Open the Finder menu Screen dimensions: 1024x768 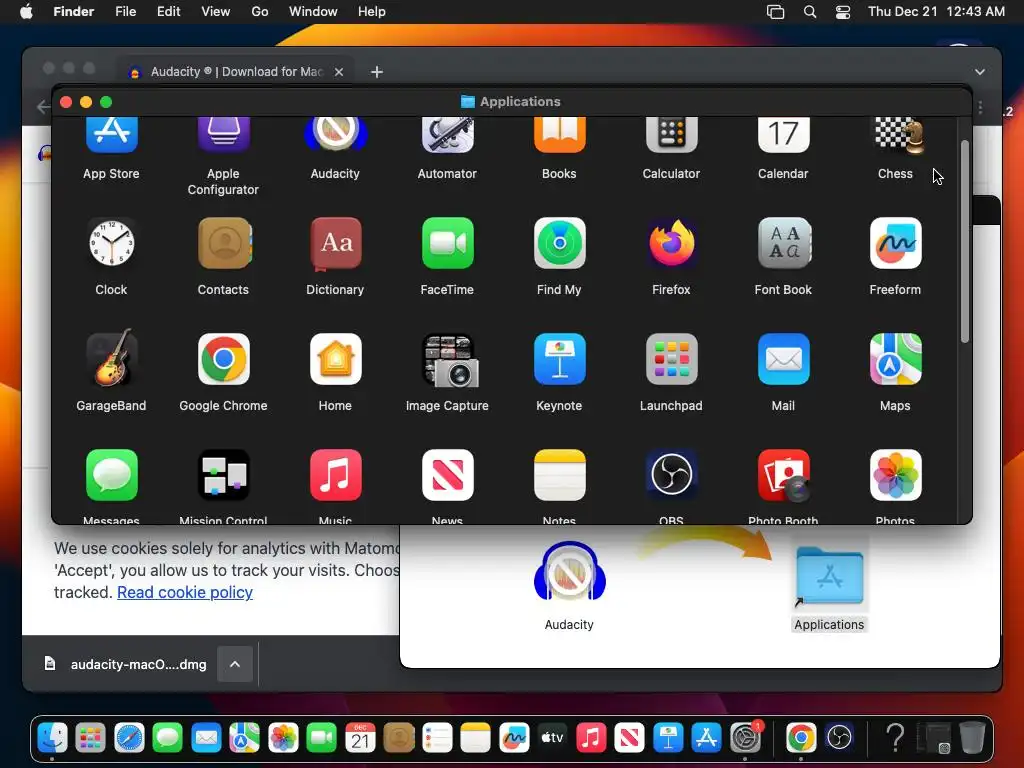[x=73, y=11]
